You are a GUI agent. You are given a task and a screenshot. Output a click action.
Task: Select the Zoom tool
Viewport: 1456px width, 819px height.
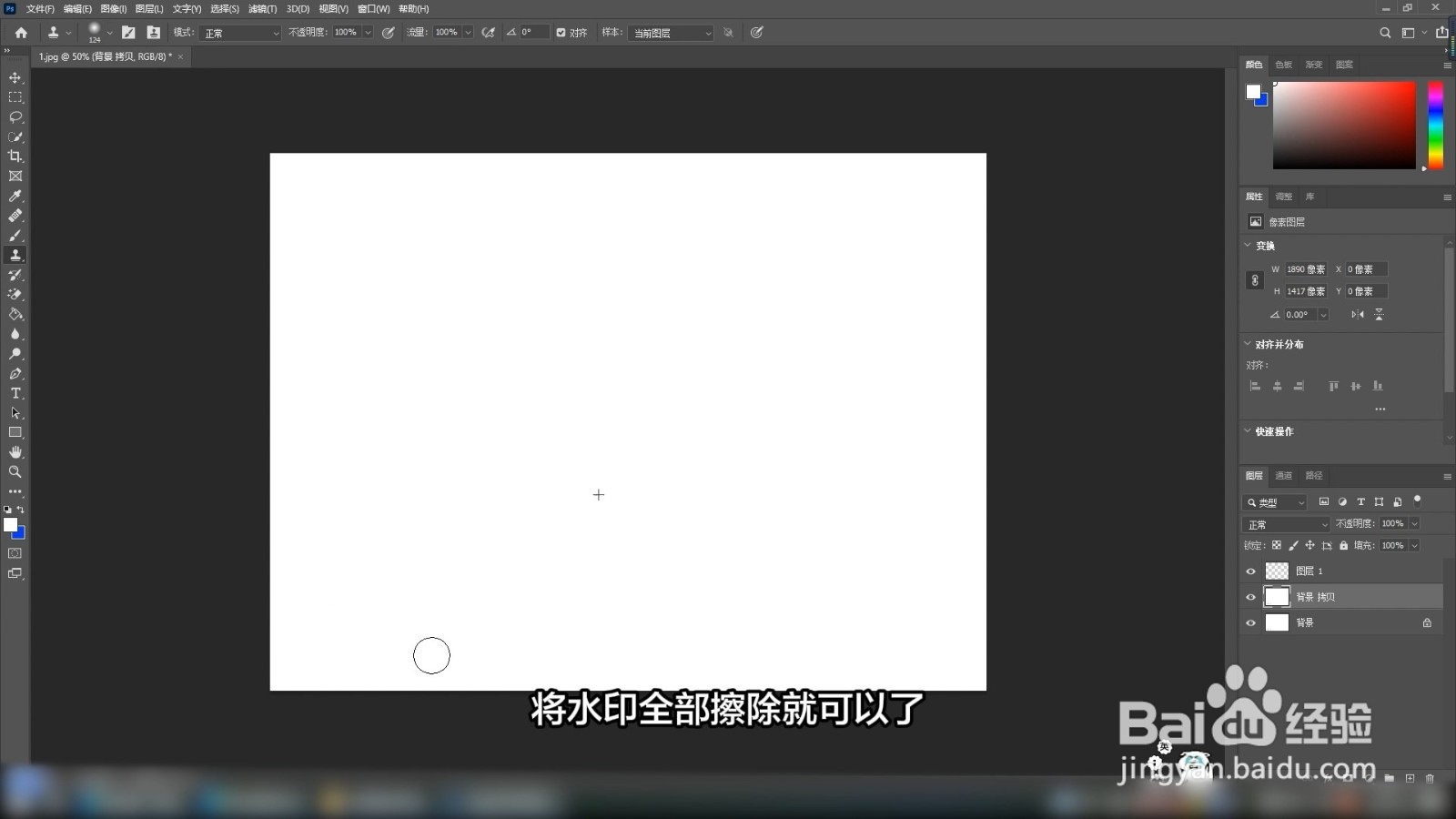coord(15,471)
